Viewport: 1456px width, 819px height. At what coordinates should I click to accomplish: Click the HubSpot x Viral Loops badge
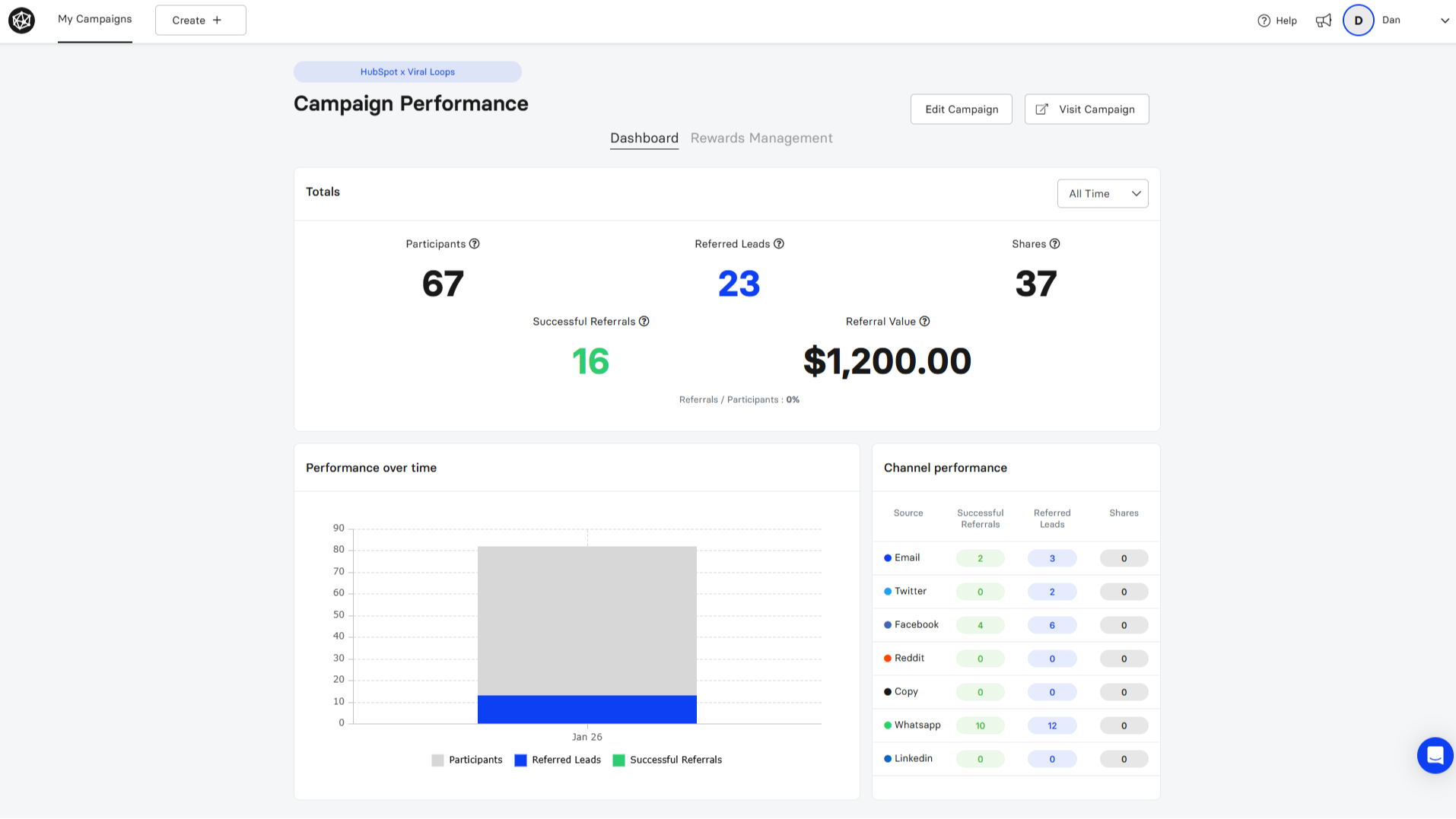coord(408,72)
